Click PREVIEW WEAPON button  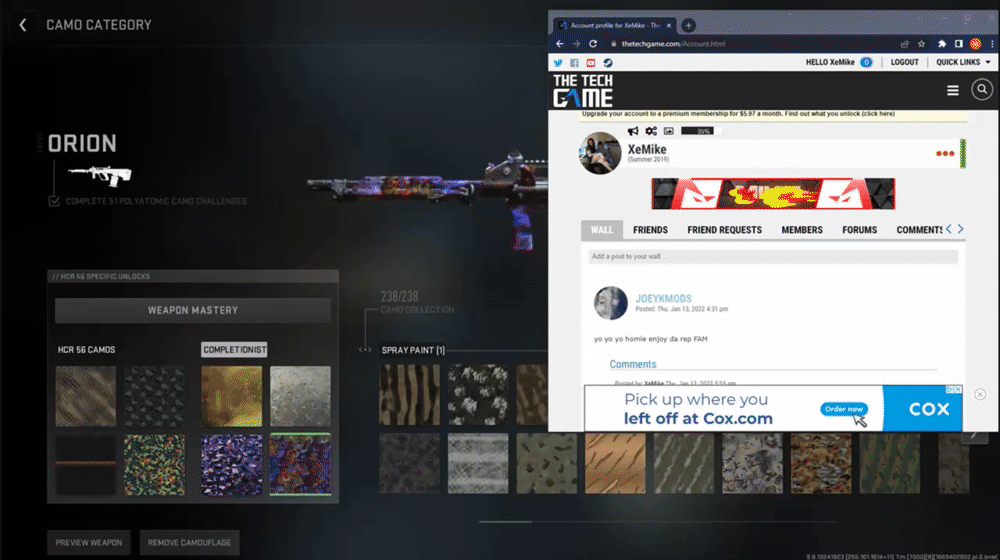point(89,543)
